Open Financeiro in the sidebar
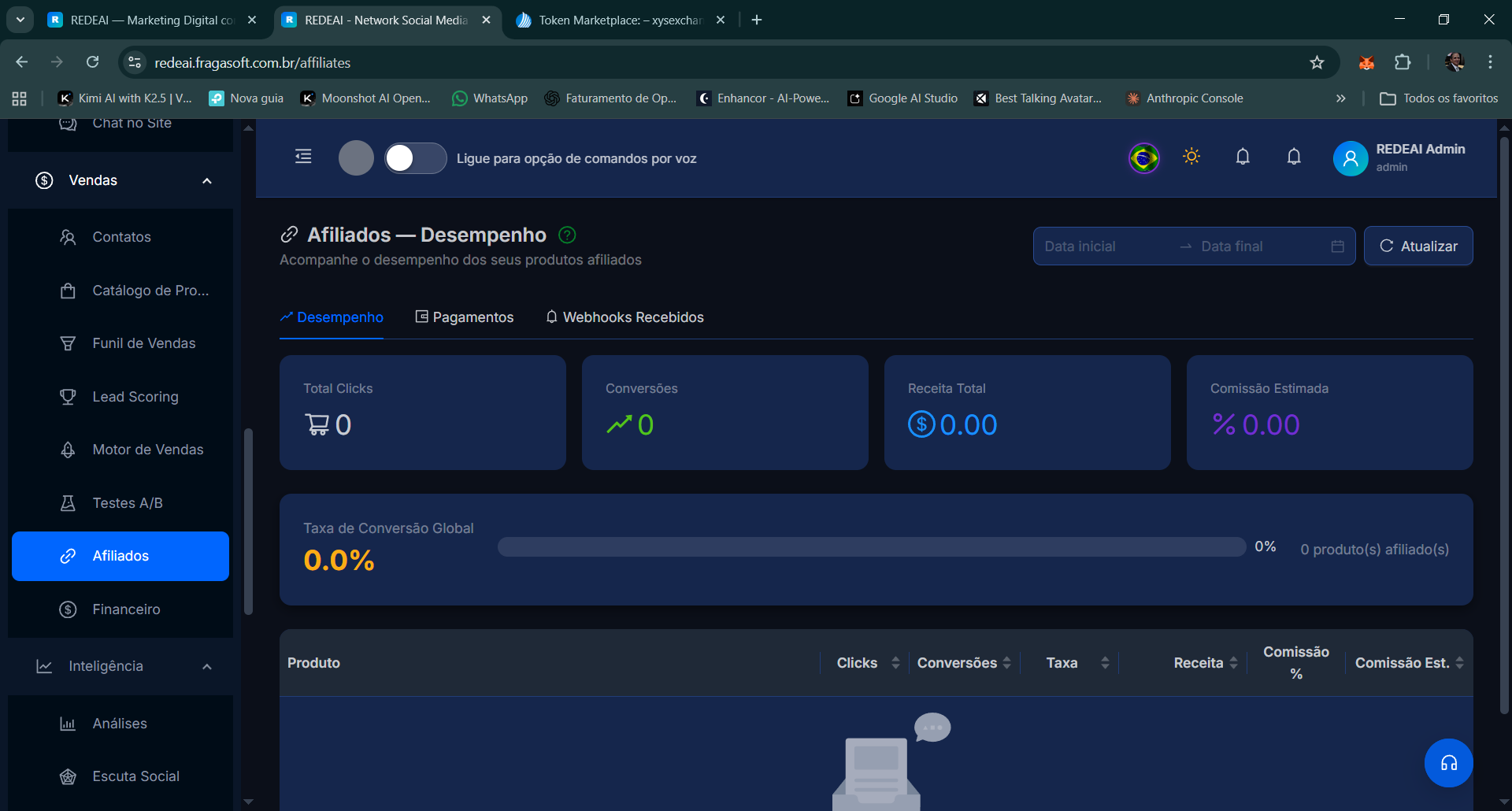Viewport: 1512px width, 811px height. pos(120,609)
